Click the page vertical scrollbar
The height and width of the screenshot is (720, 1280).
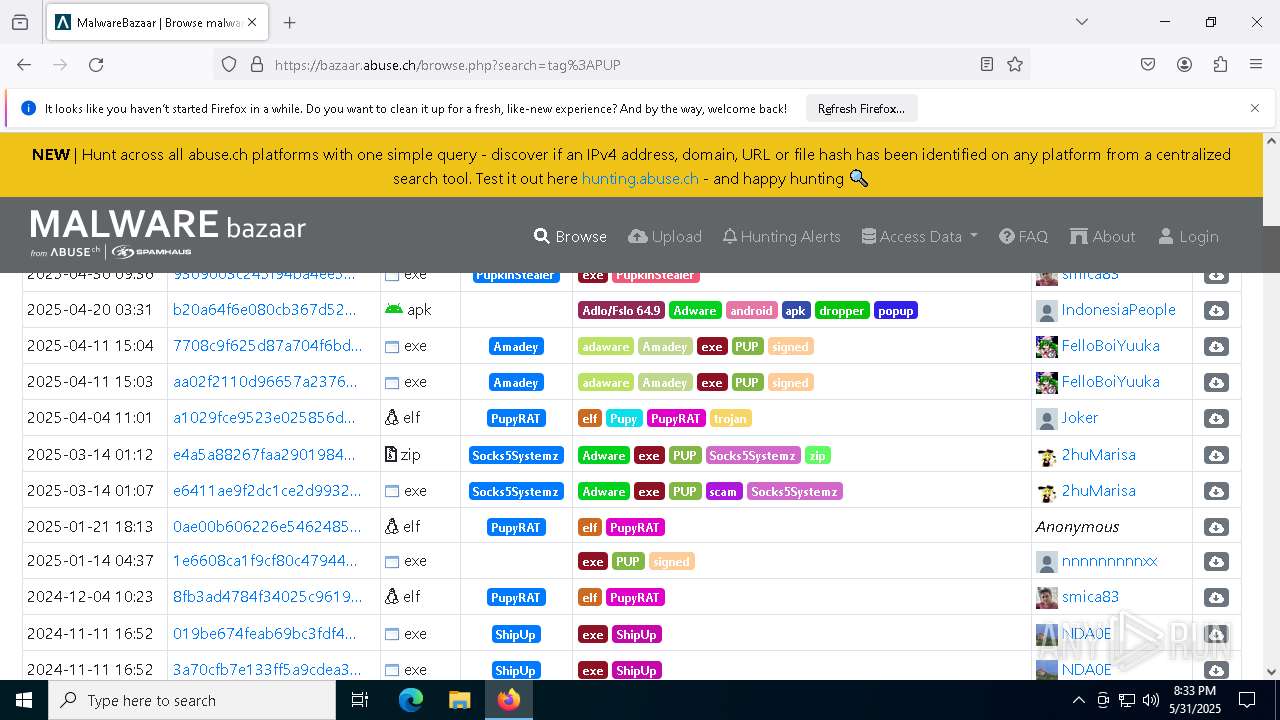(x=1271, y=405)
